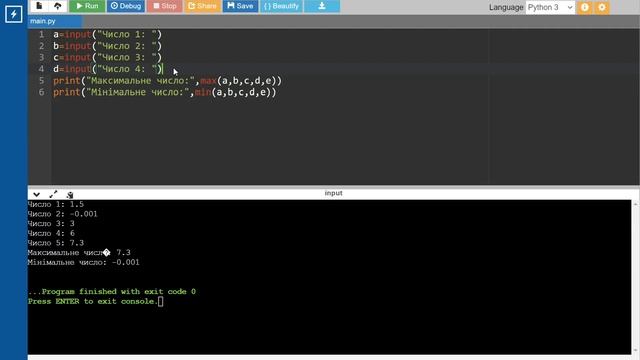Click code line 1 with a=input
The height and width of the screenshot is (360, 640).
click(107, 35)
